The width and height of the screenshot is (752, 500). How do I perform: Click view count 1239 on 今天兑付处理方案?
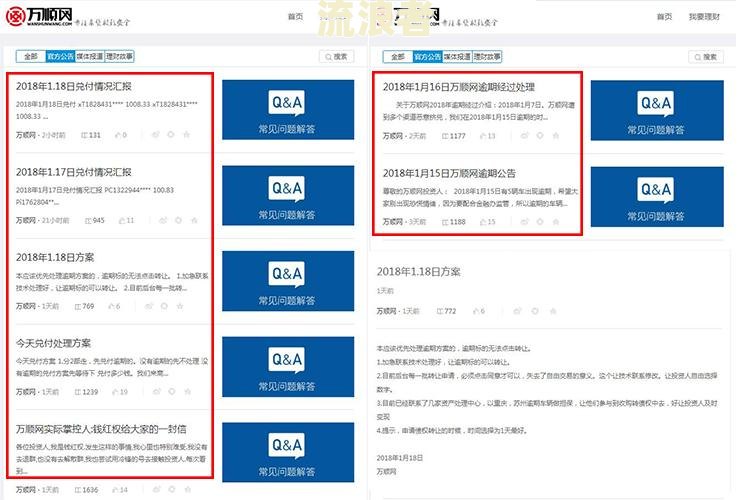[x=86, y=392]
